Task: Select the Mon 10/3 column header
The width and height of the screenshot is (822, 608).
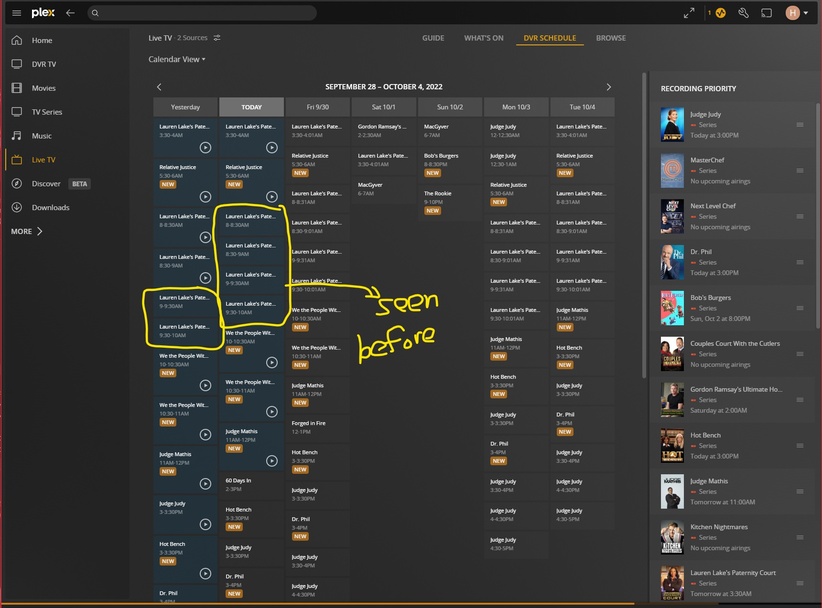Action: 516,107
